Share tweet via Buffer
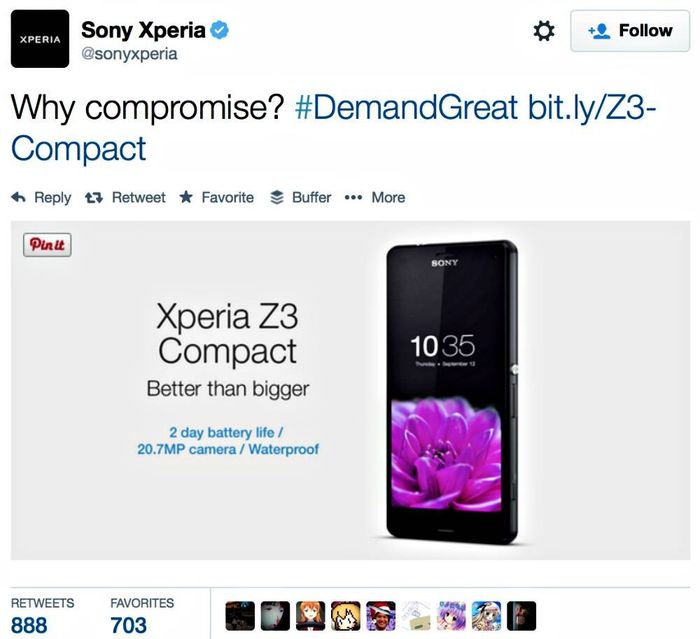700x639 pixels. tap(300, 197)
